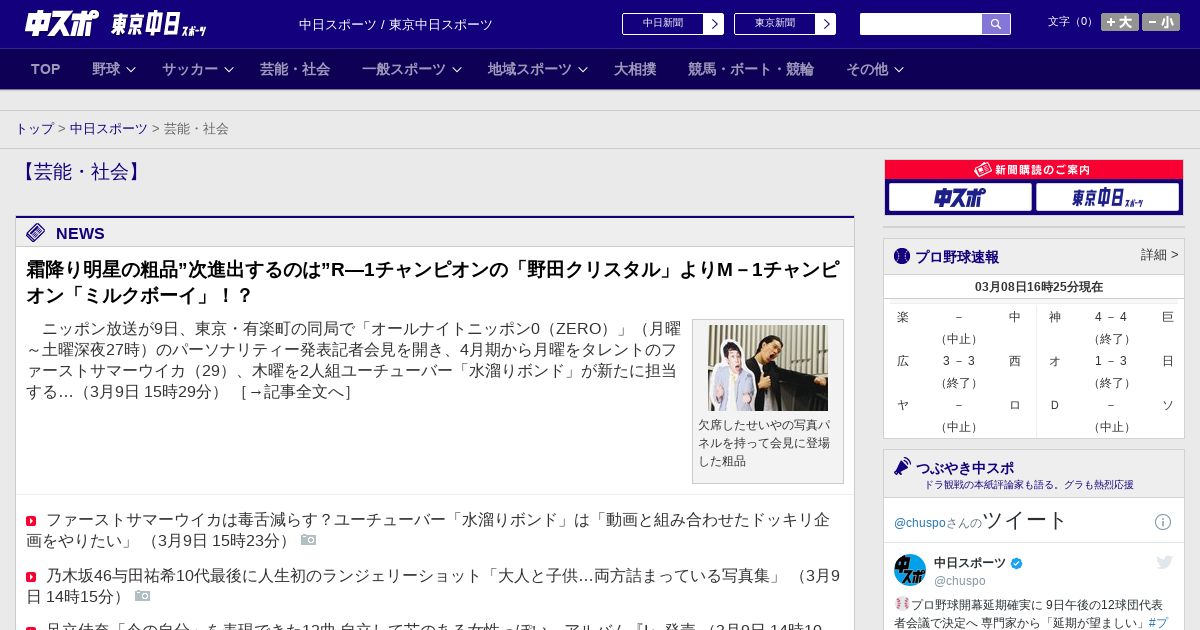The width and height of the screenshot is (1200, 630).
Task: Click the search magnifier button
Action: (996, 24)
